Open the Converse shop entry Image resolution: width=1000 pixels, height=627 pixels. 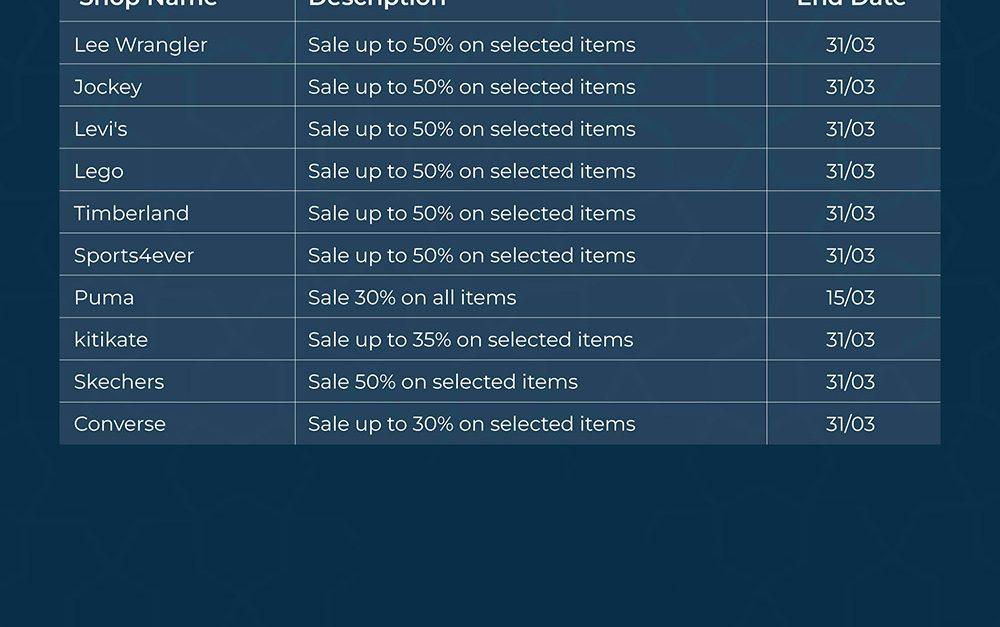(120, 423)
